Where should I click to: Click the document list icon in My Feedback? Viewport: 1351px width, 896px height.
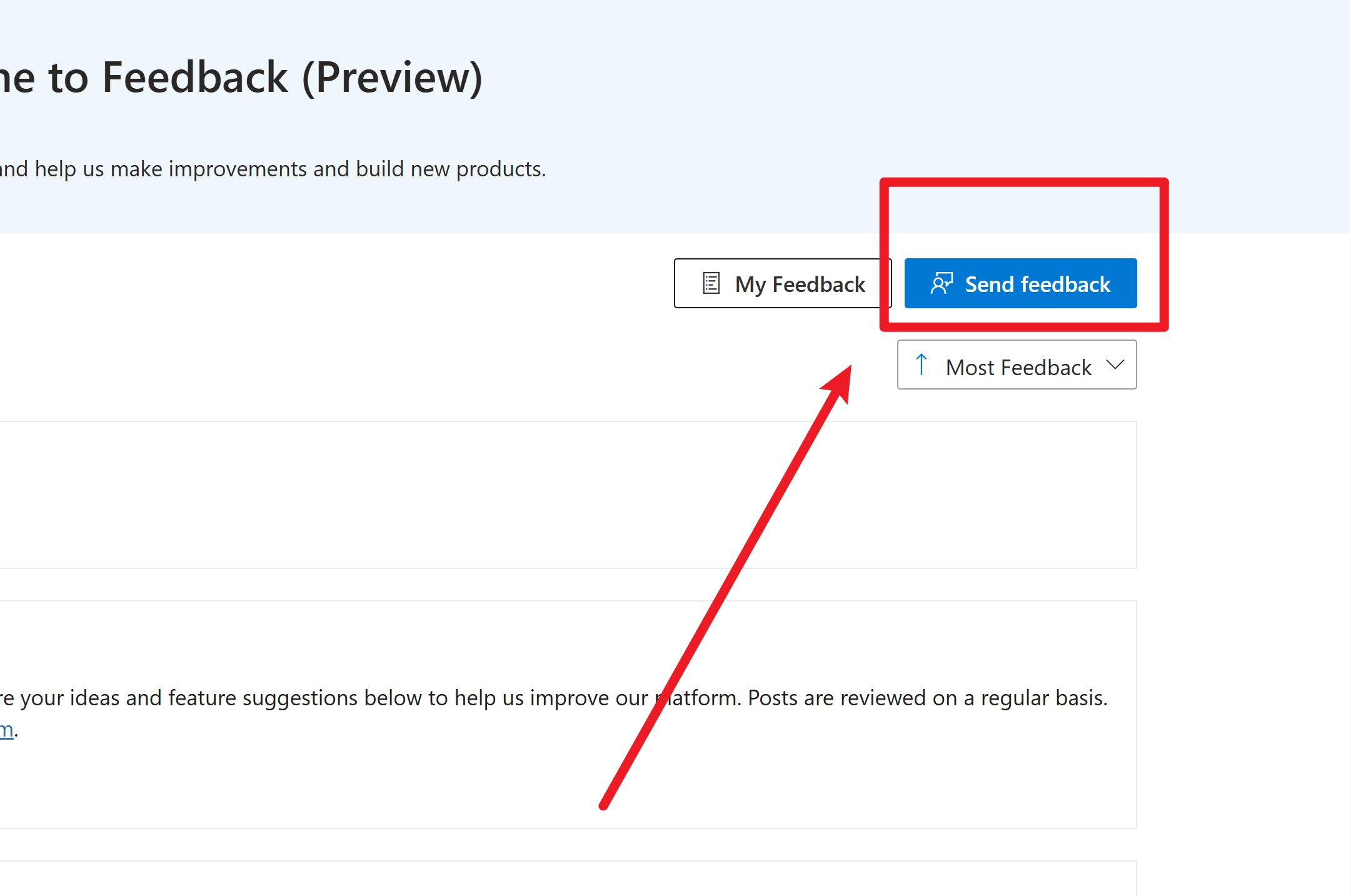[711, 283]
